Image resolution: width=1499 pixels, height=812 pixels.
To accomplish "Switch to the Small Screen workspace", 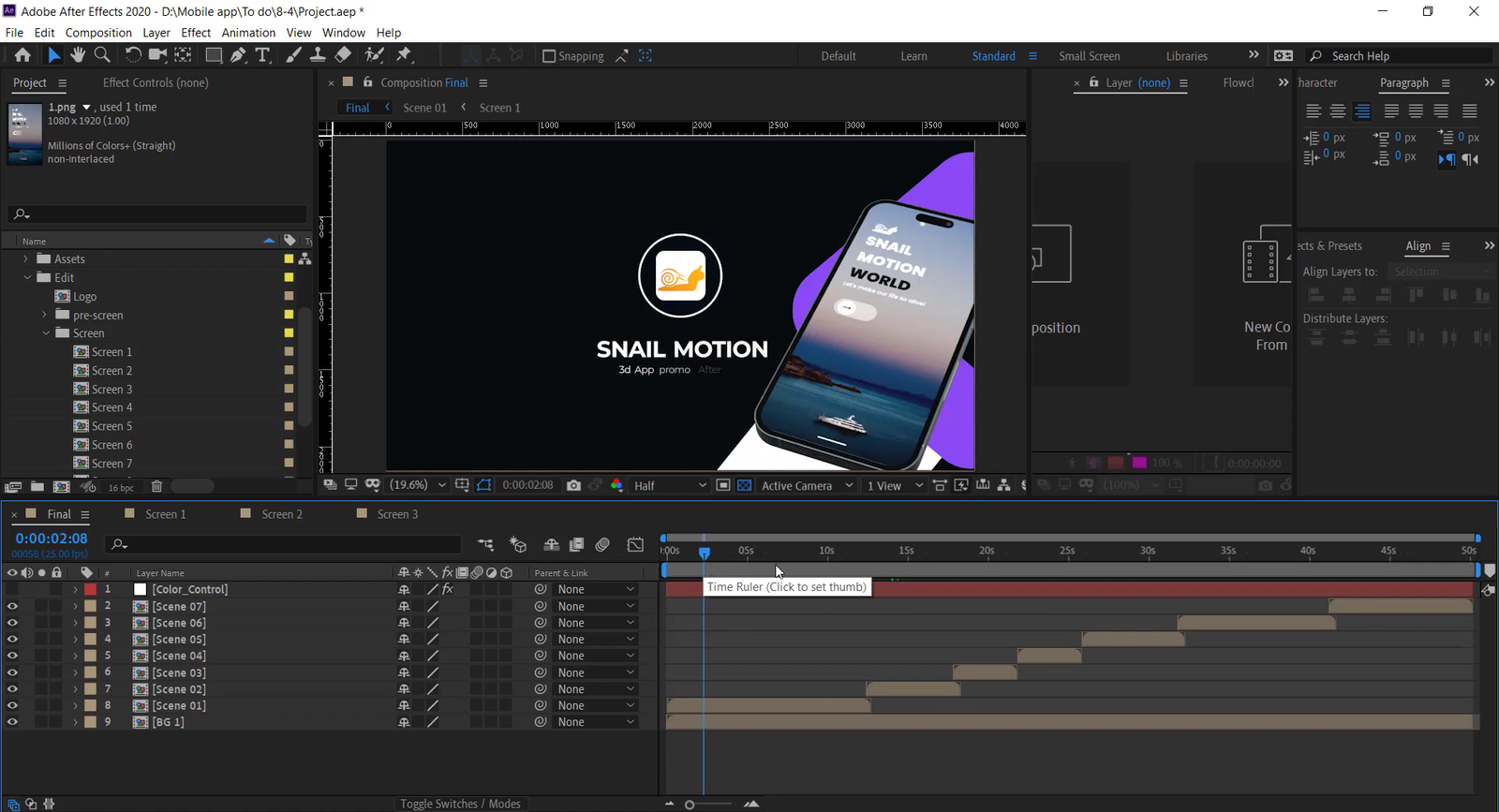I will (1090, 56).
